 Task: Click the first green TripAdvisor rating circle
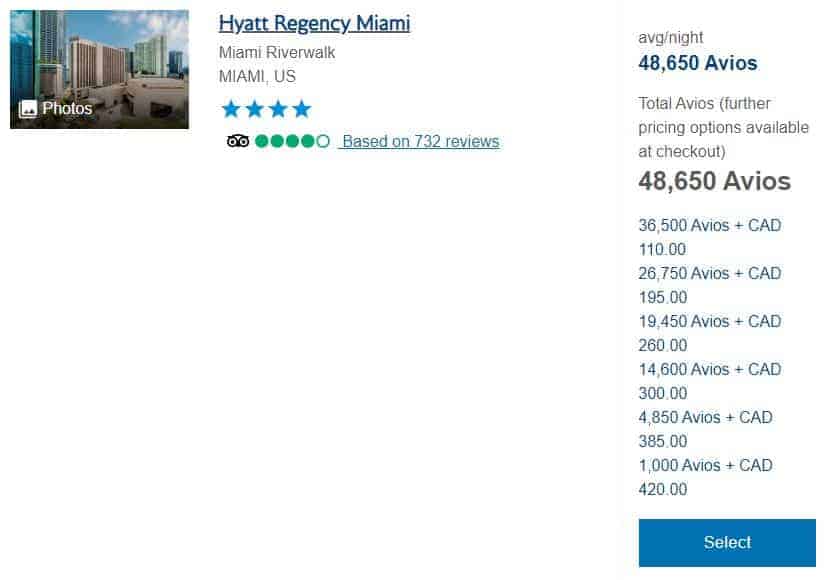[262, 141]
